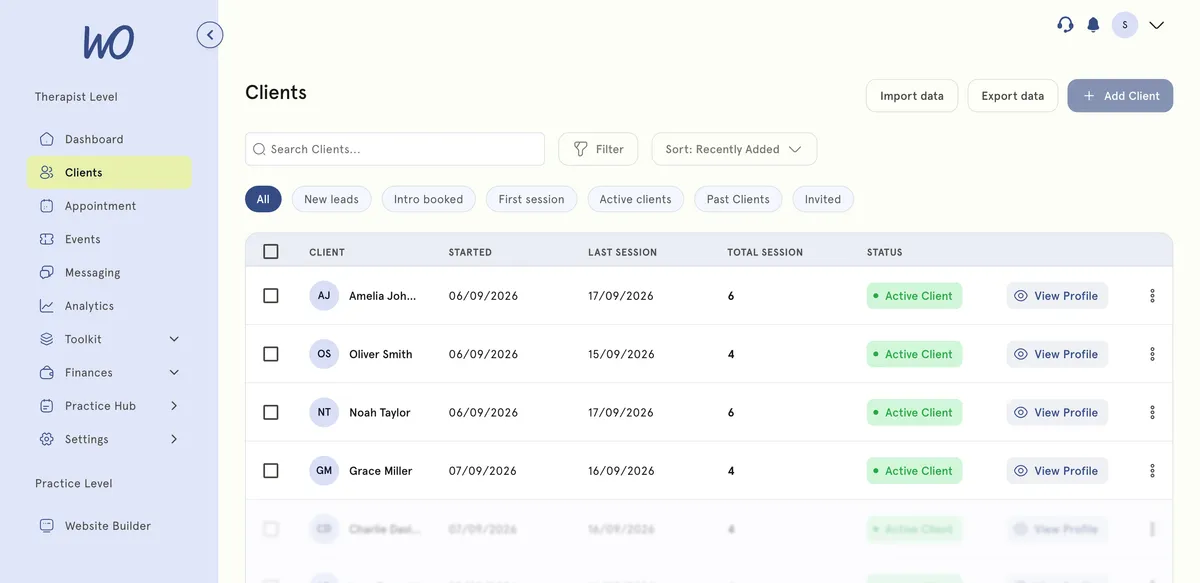This screenshot has width=1200, height=583.
Task: Open the Sort: Recently Added dropdown
Action: coord(734,149)
